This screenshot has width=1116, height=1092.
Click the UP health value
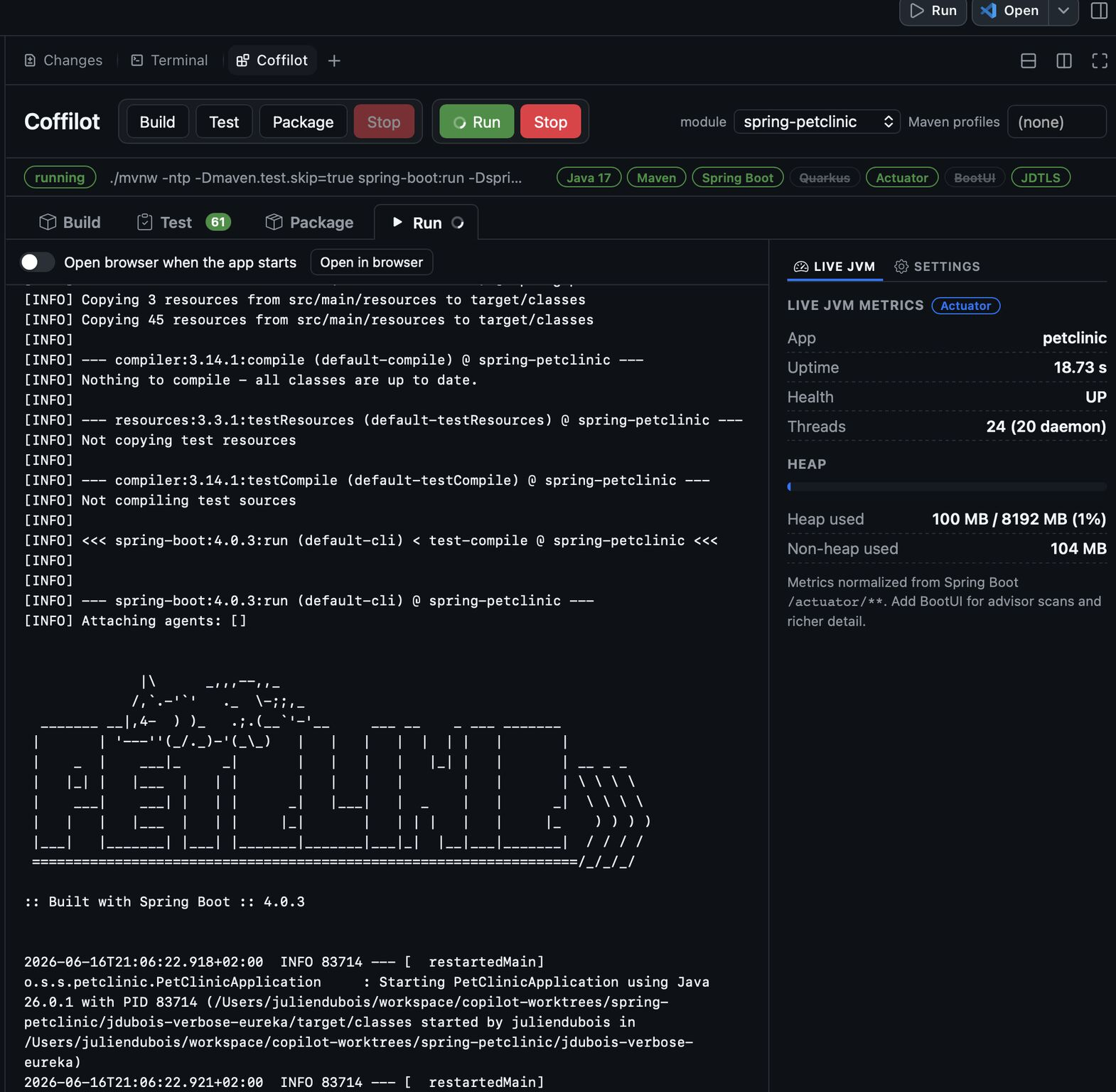pos(1095,397)
